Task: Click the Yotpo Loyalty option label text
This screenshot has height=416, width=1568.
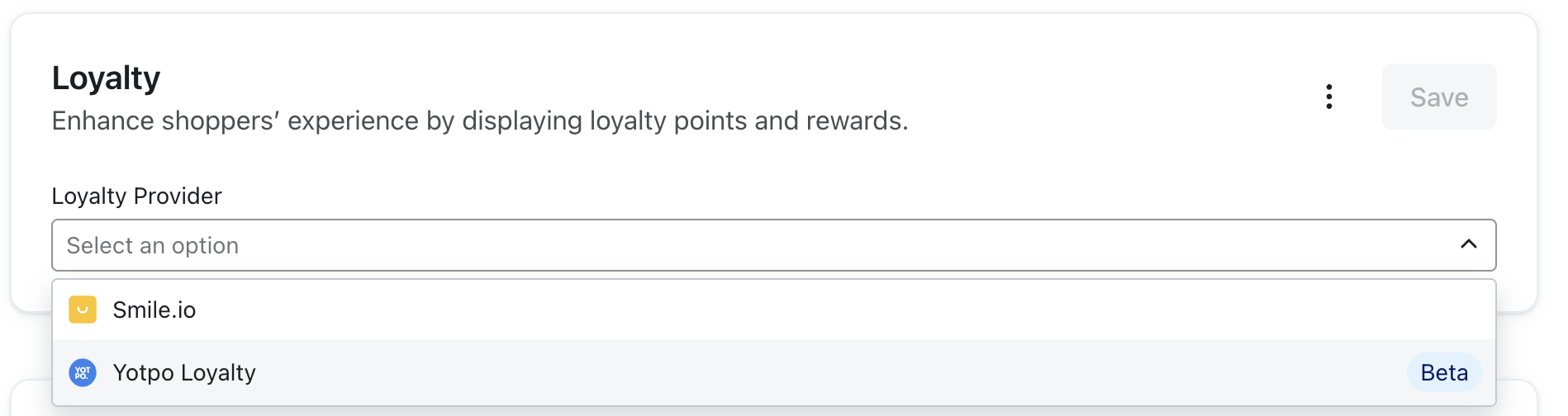Action: tap(184, 373)
